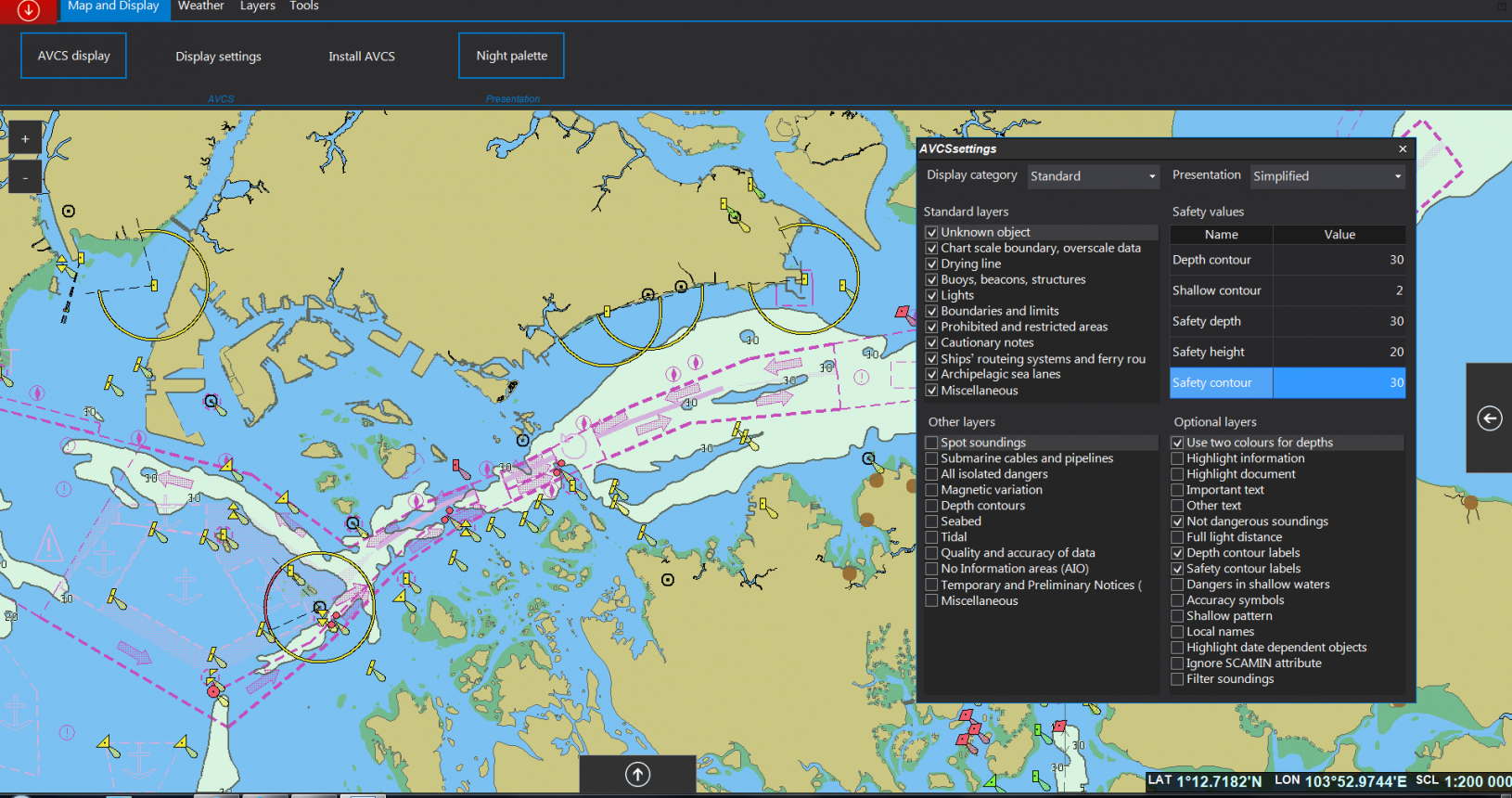The height and width of the screenshot is (798, 1512).
Task: Open the Tools tab
Action: (x=303, y=6)
